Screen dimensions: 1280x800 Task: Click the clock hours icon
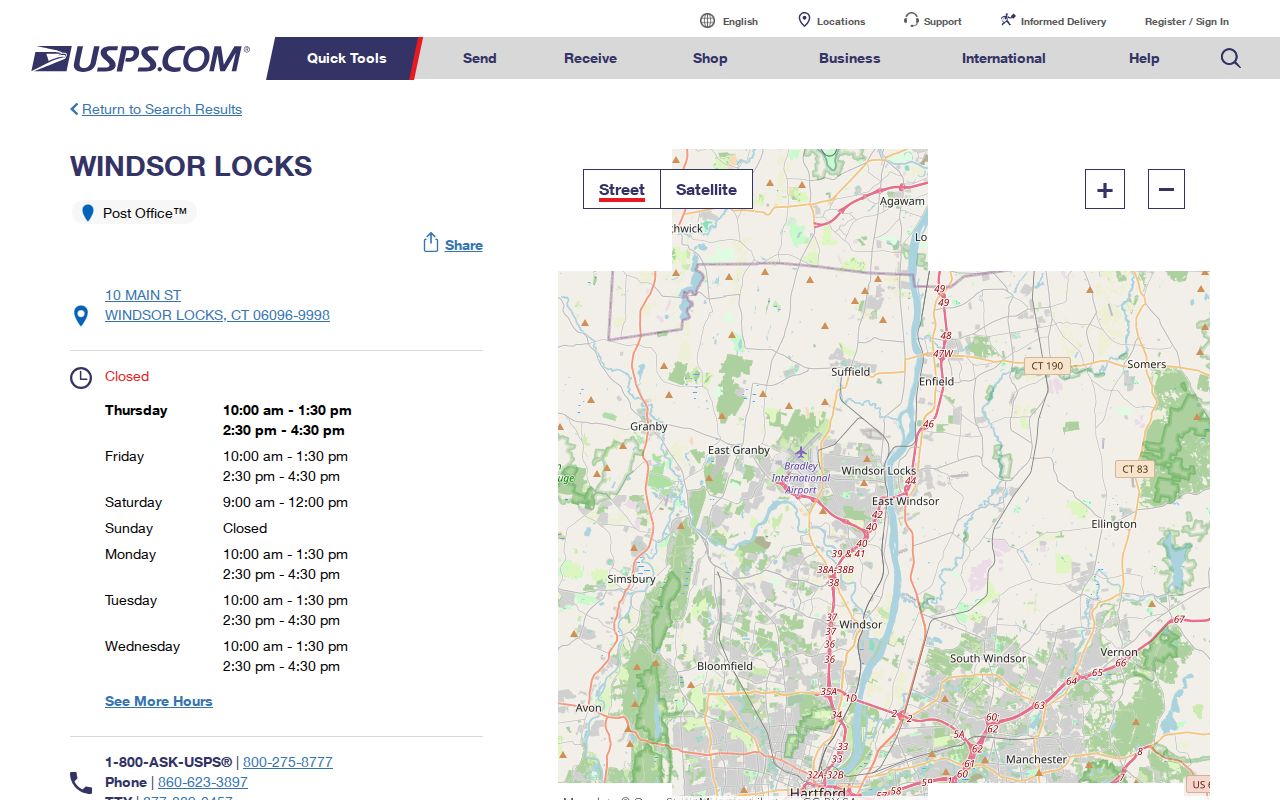(81, 378)
